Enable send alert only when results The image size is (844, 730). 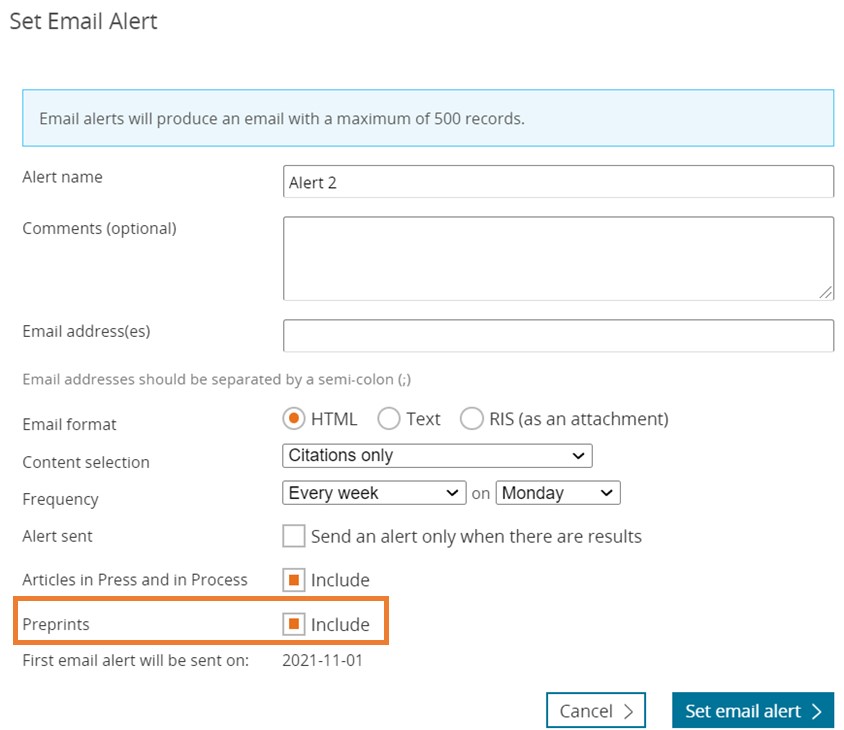(x=294, y=537)
